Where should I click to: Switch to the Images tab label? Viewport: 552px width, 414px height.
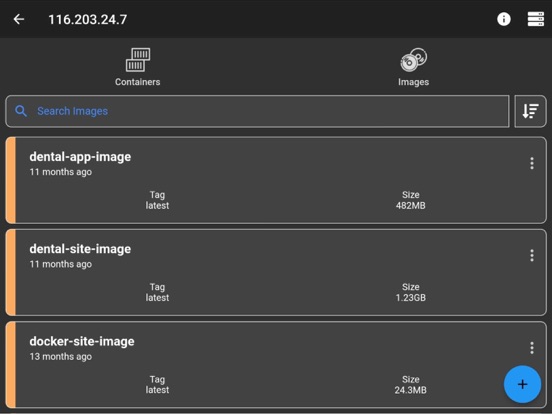pos(413,82)
